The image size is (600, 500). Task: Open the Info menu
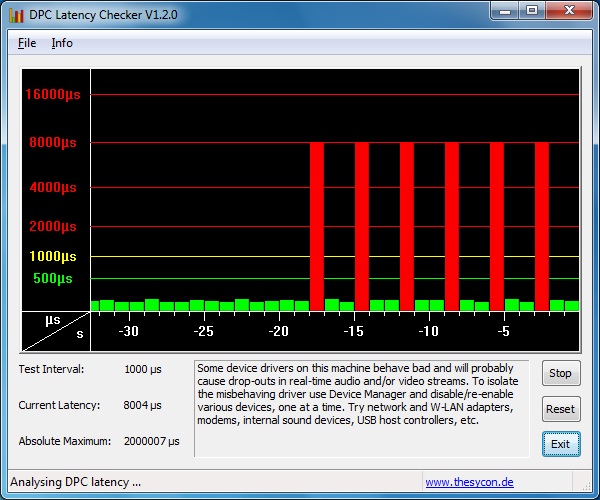click(62, 43)
